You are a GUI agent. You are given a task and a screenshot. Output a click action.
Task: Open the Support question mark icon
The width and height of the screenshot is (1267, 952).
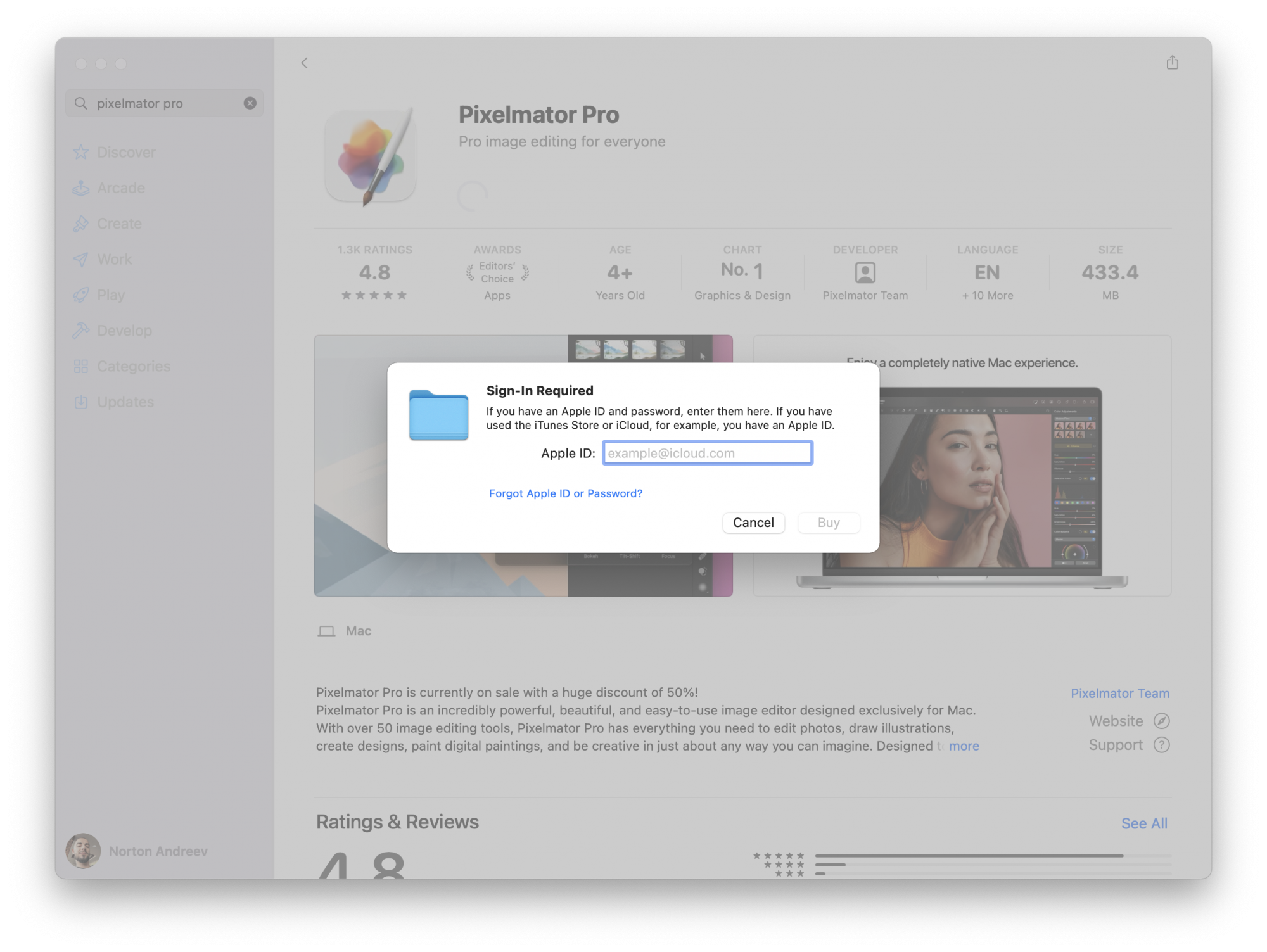(x=1161, y=745)
